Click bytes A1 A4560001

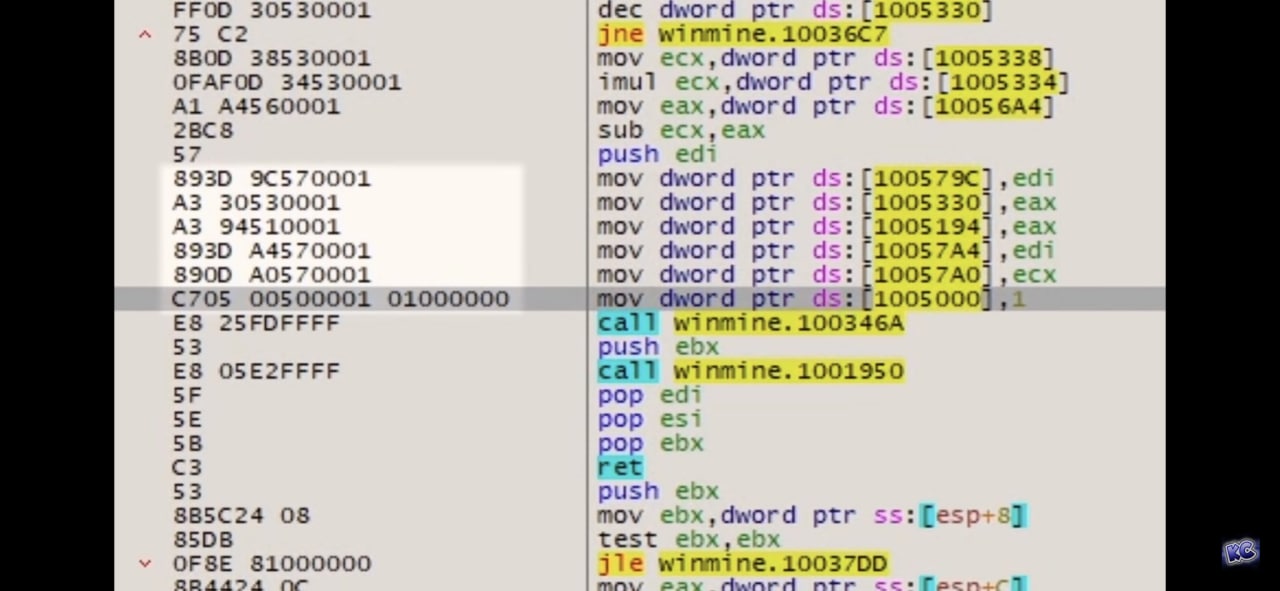point(256,106)
